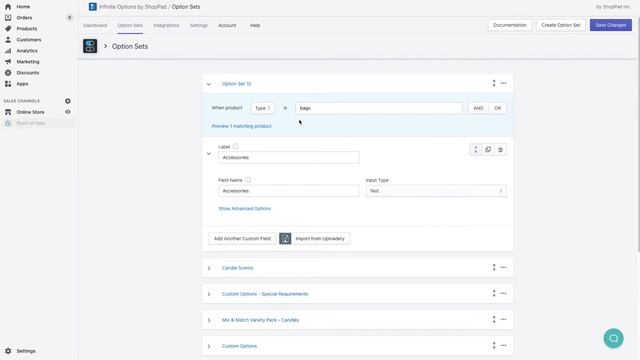Open the Marketing megaphone icon
Image resolution: width=640 pixels, height=360 pixels.
(8, 62)
